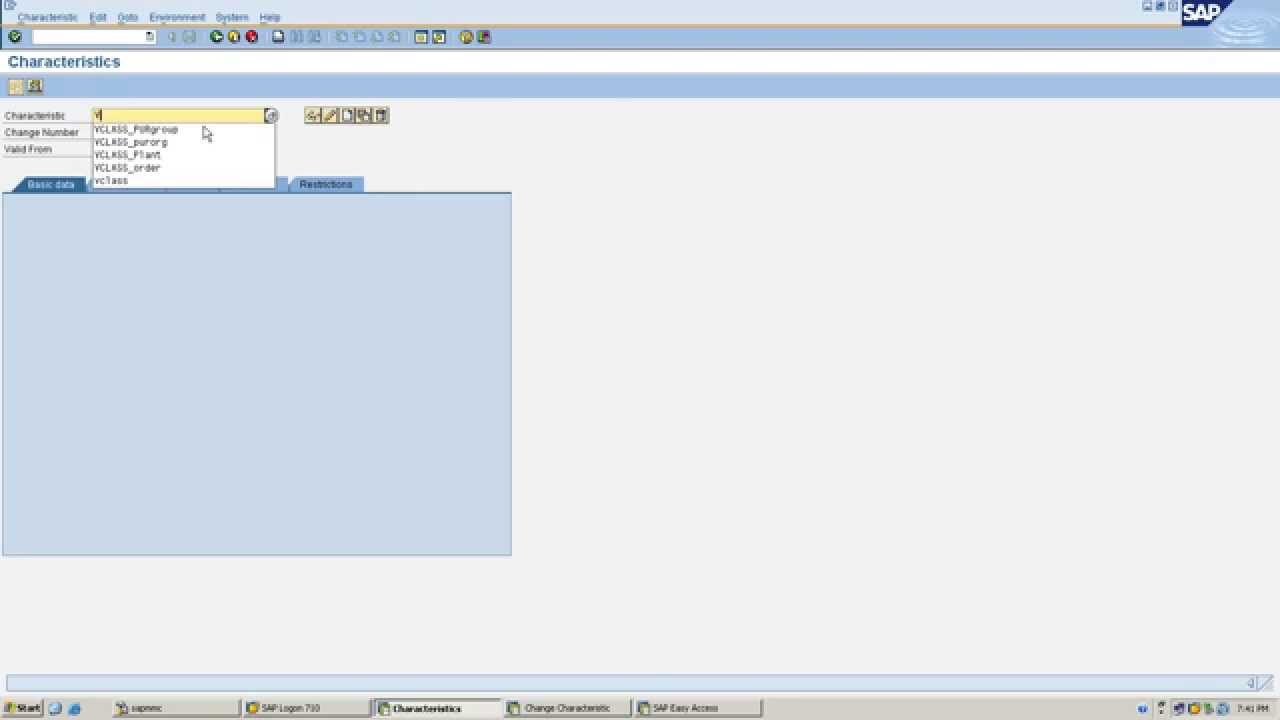1280x720 pixels.
Task: Switch to the Basic data tab
Action: click(50, 185)
